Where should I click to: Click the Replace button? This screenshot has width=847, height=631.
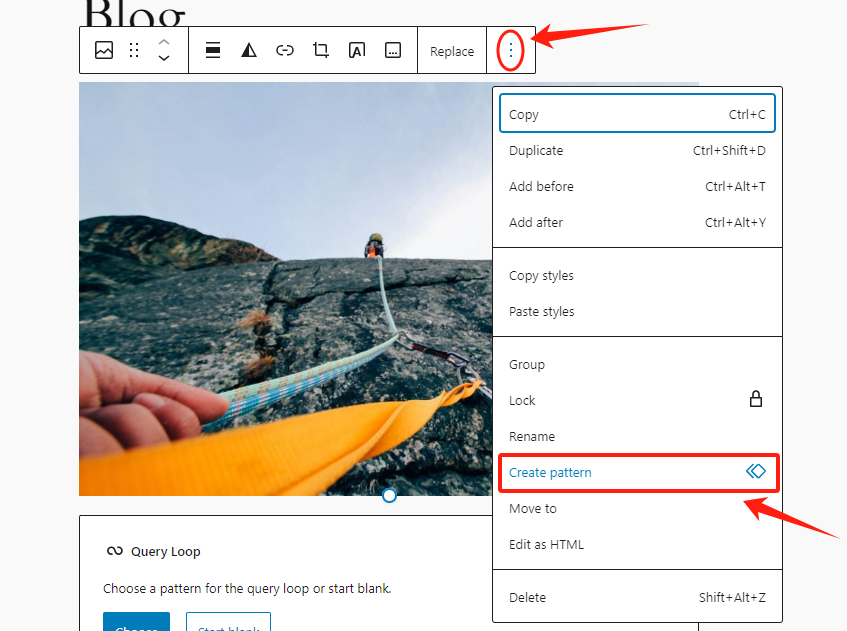(452, 51)
